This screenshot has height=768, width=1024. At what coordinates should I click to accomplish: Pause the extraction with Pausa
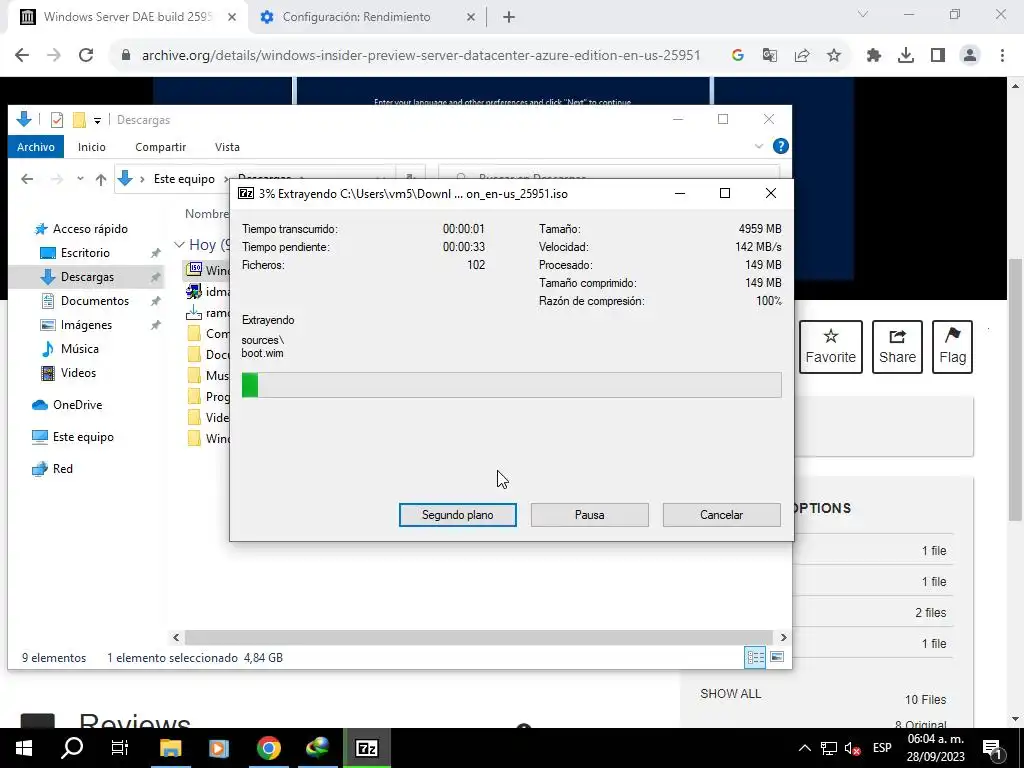click(589, 515)
